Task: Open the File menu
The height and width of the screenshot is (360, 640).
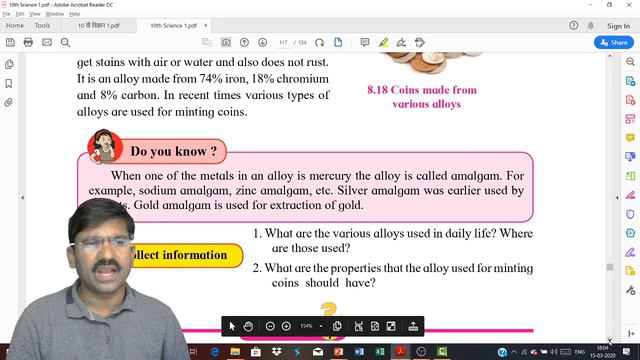Action: [x=6, y=14]
